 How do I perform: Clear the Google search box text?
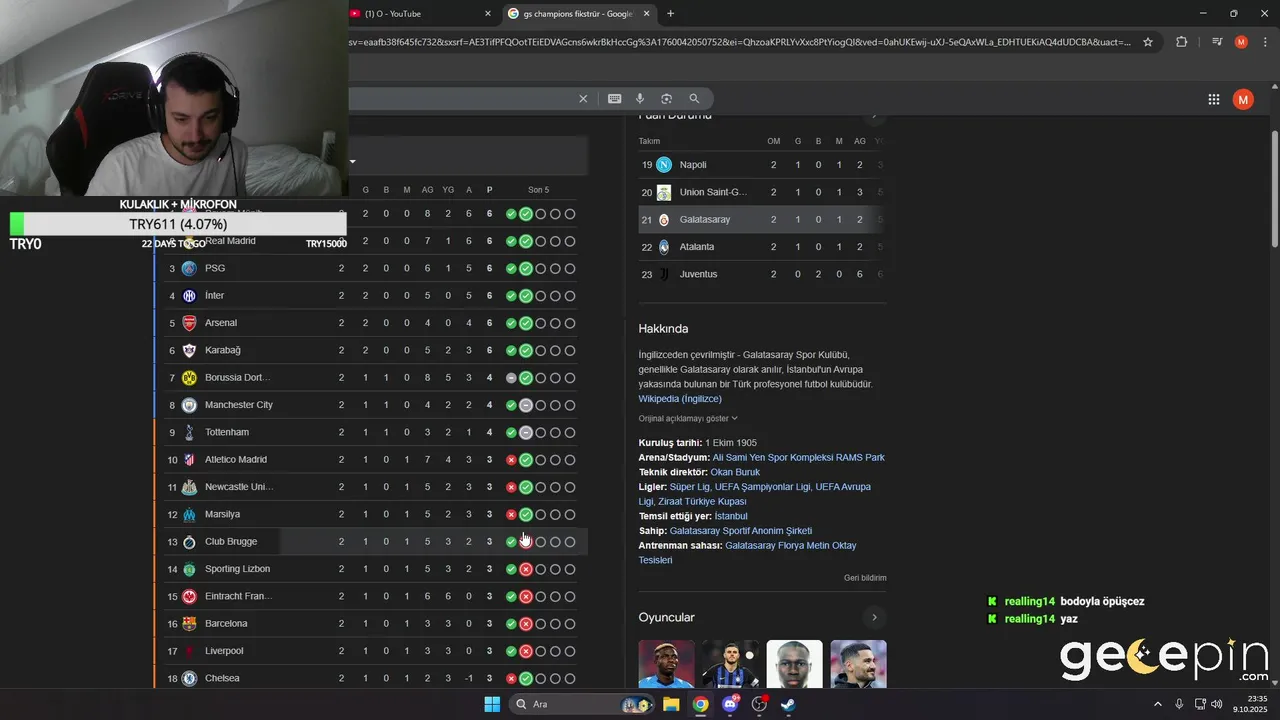click(583, 99)
